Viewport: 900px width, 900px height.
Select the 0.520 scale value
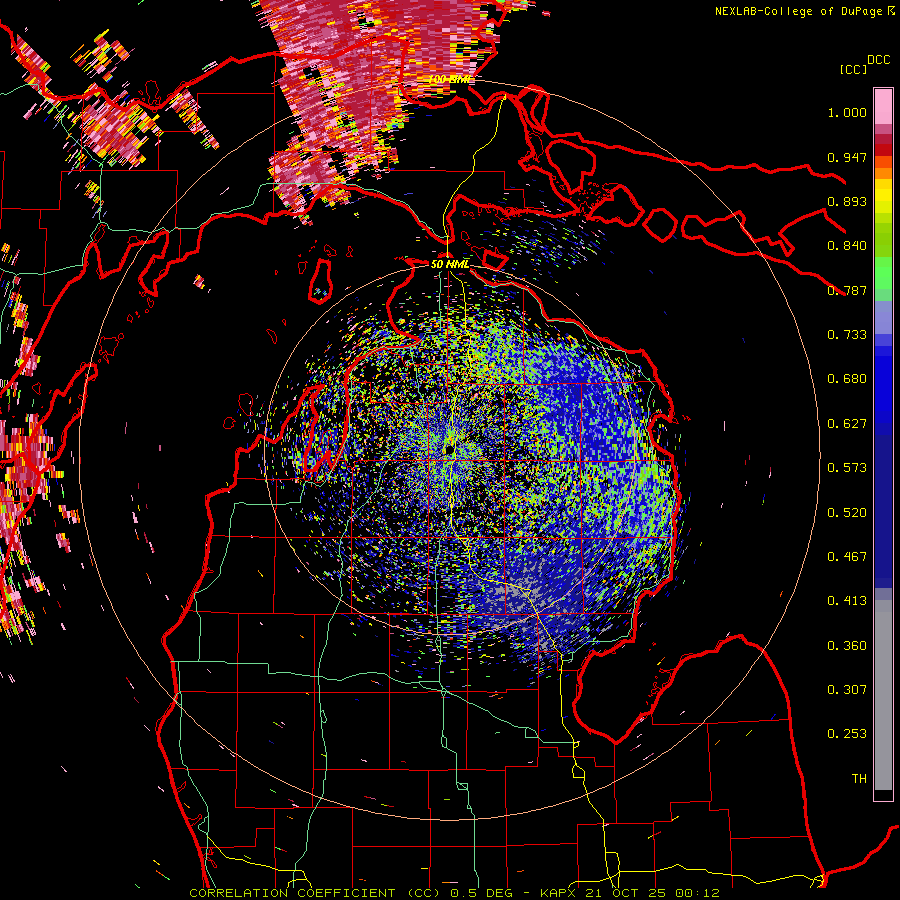847,513
